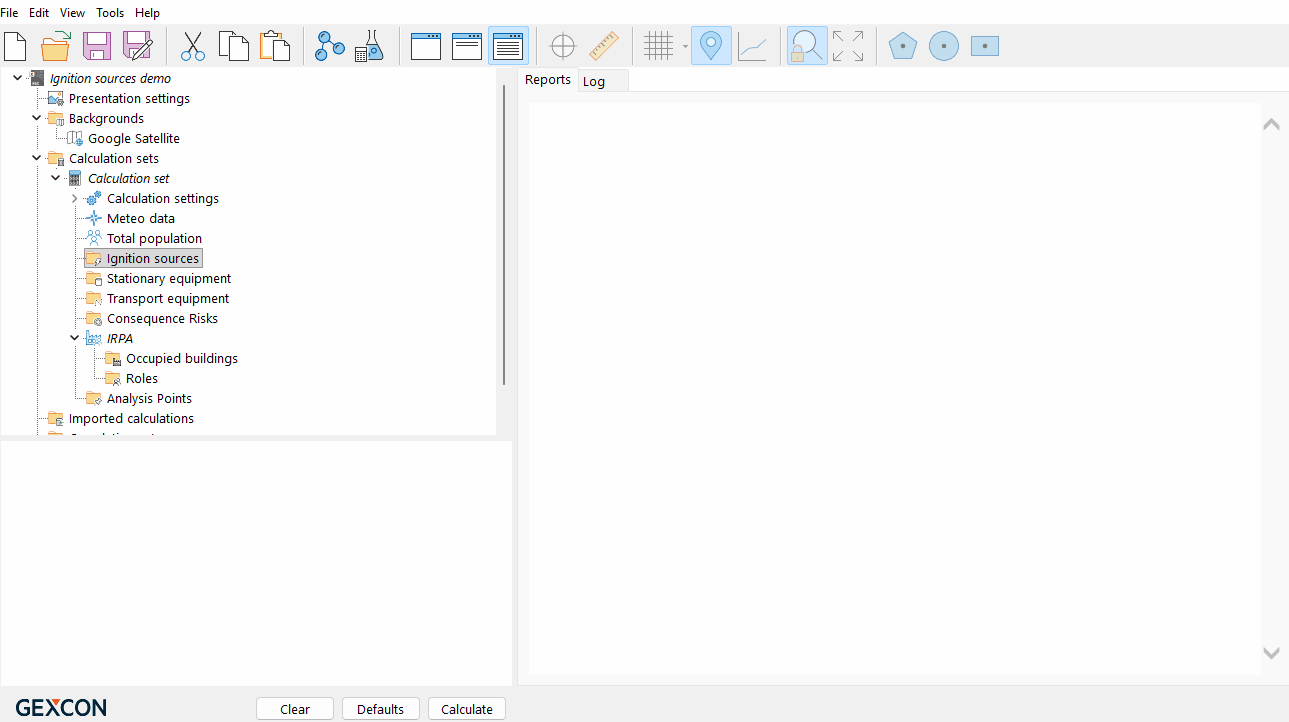Select Google Satellite background

click(x=134, y=138)
